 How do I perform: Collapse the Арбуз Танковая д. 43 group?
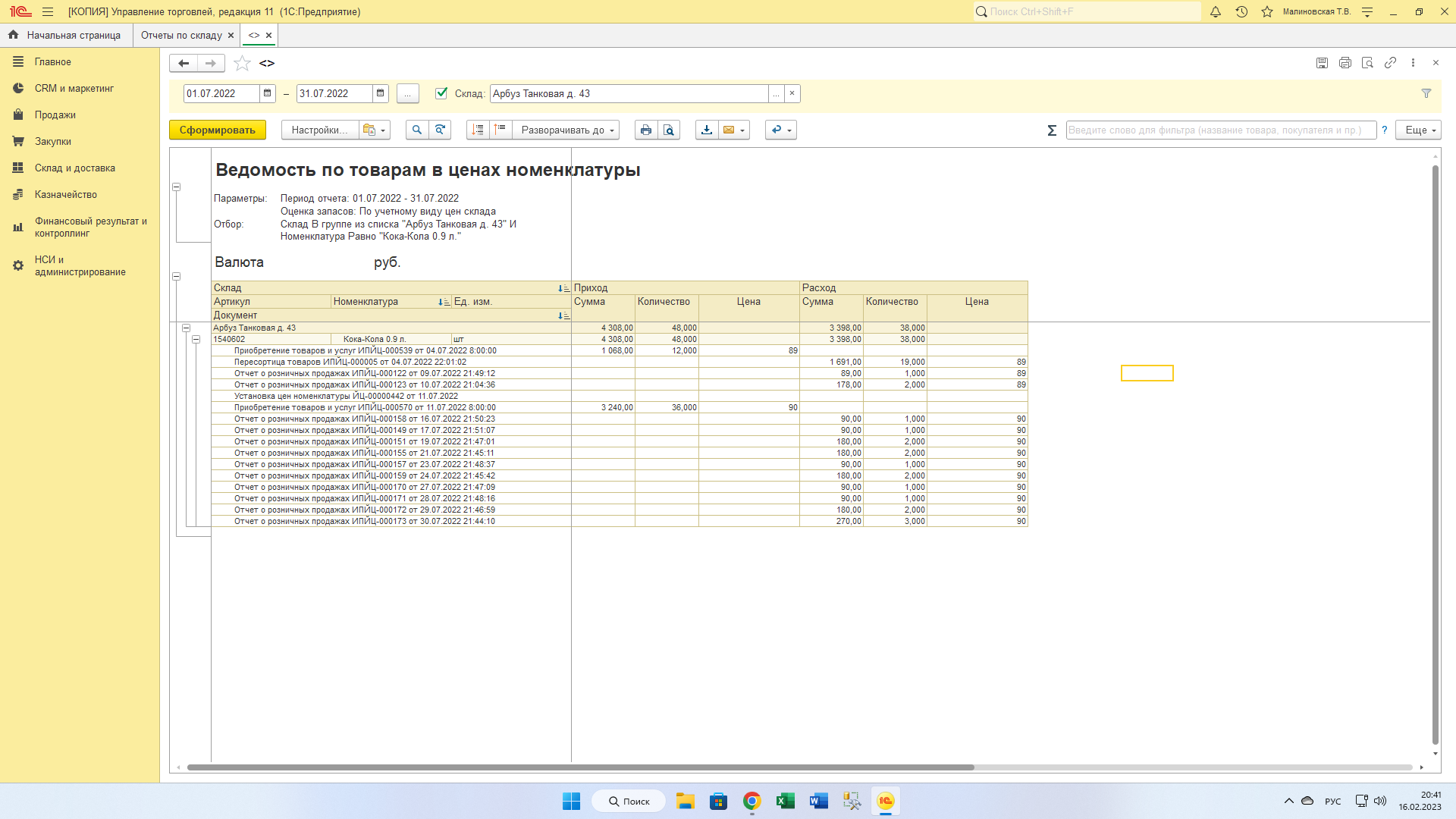(186, 328)
